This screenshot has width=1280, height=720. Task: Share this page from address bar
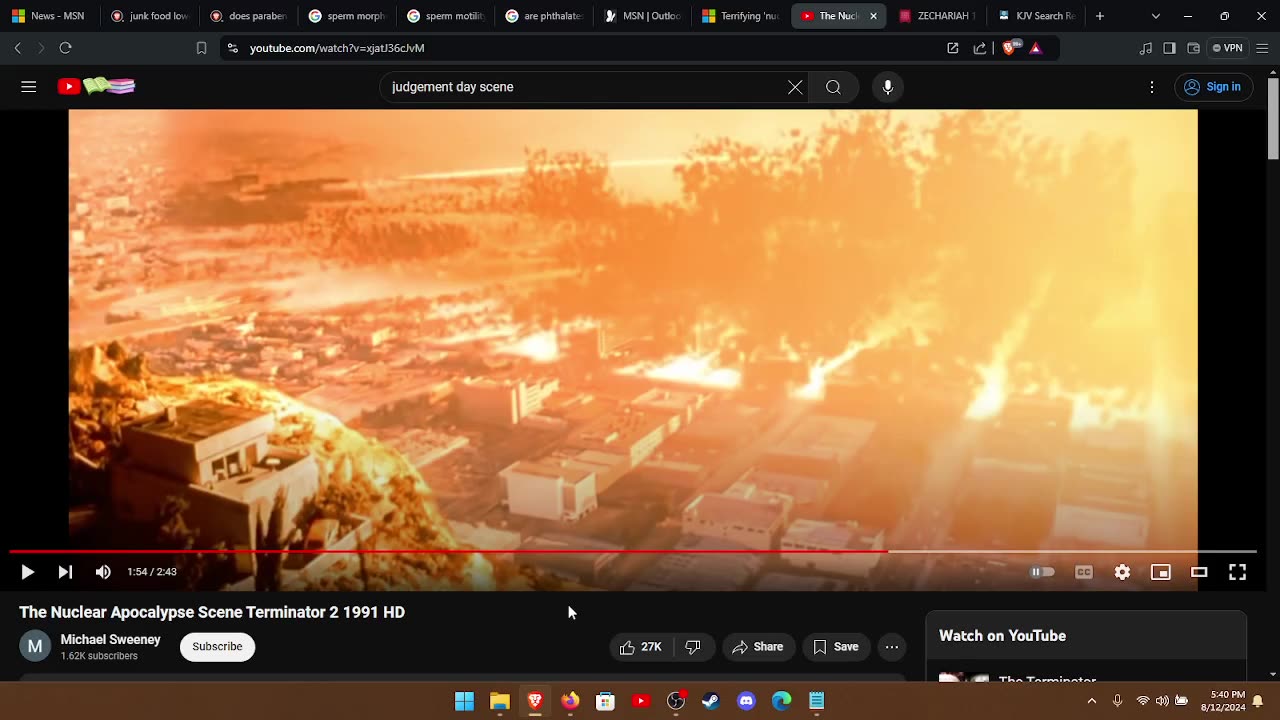[979, 48]
